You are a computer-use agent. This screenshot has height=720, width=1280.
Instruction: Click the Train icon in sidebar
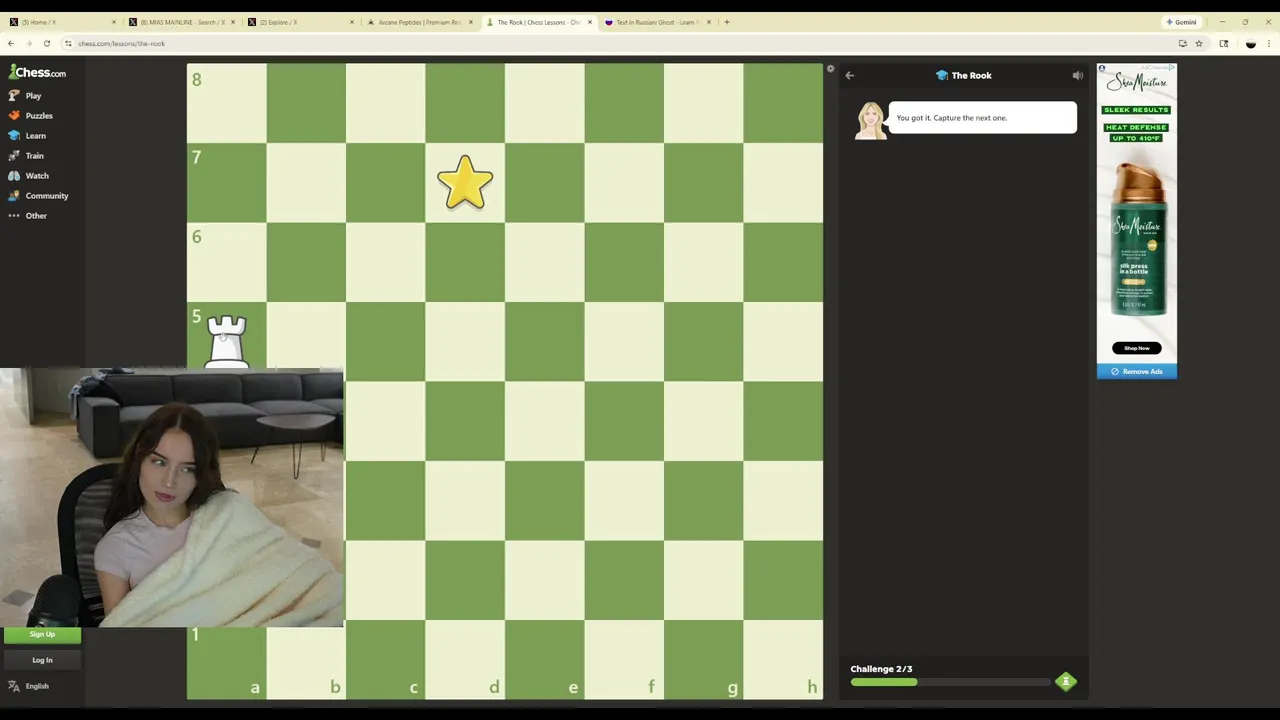tap(13, 155)
